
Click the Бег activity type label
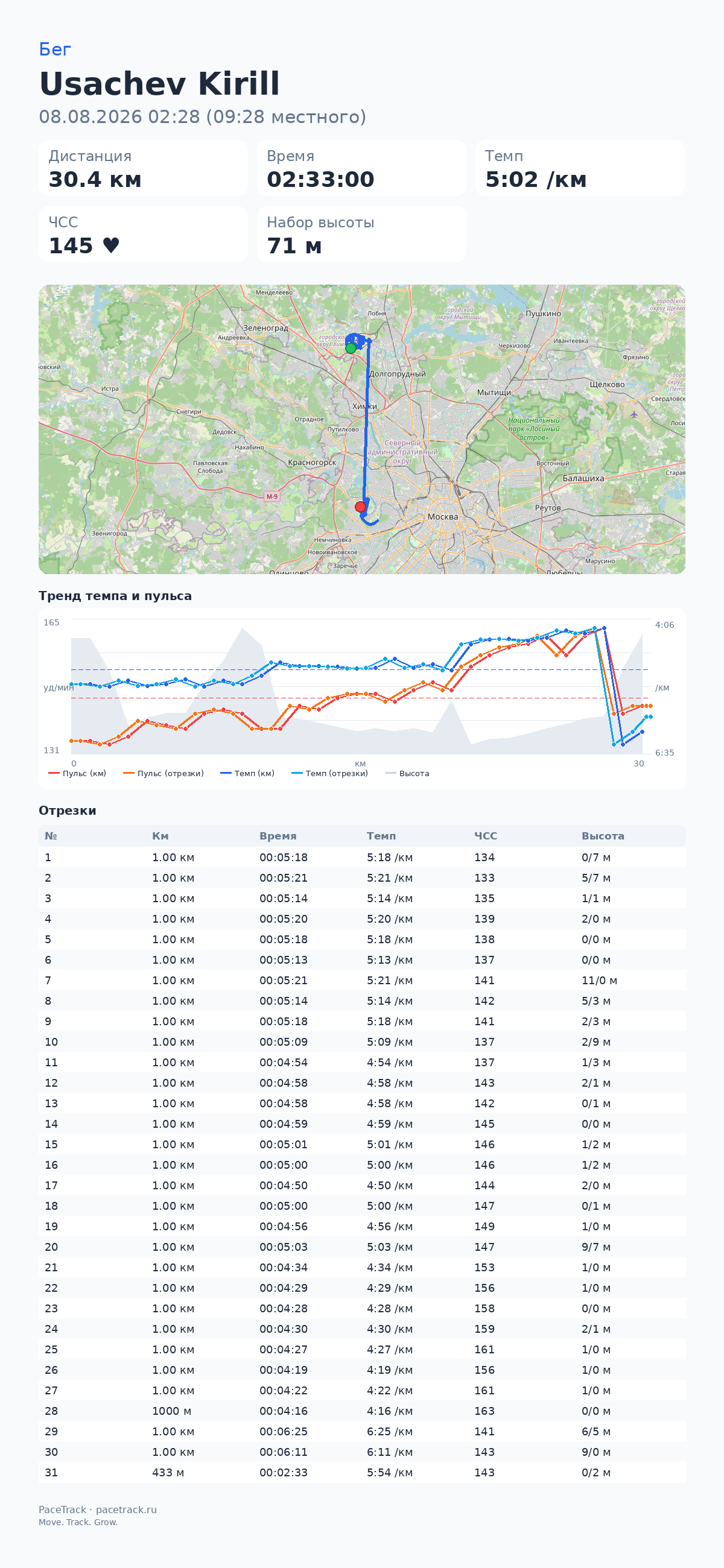pyautogui.click(x=55, y=49)
